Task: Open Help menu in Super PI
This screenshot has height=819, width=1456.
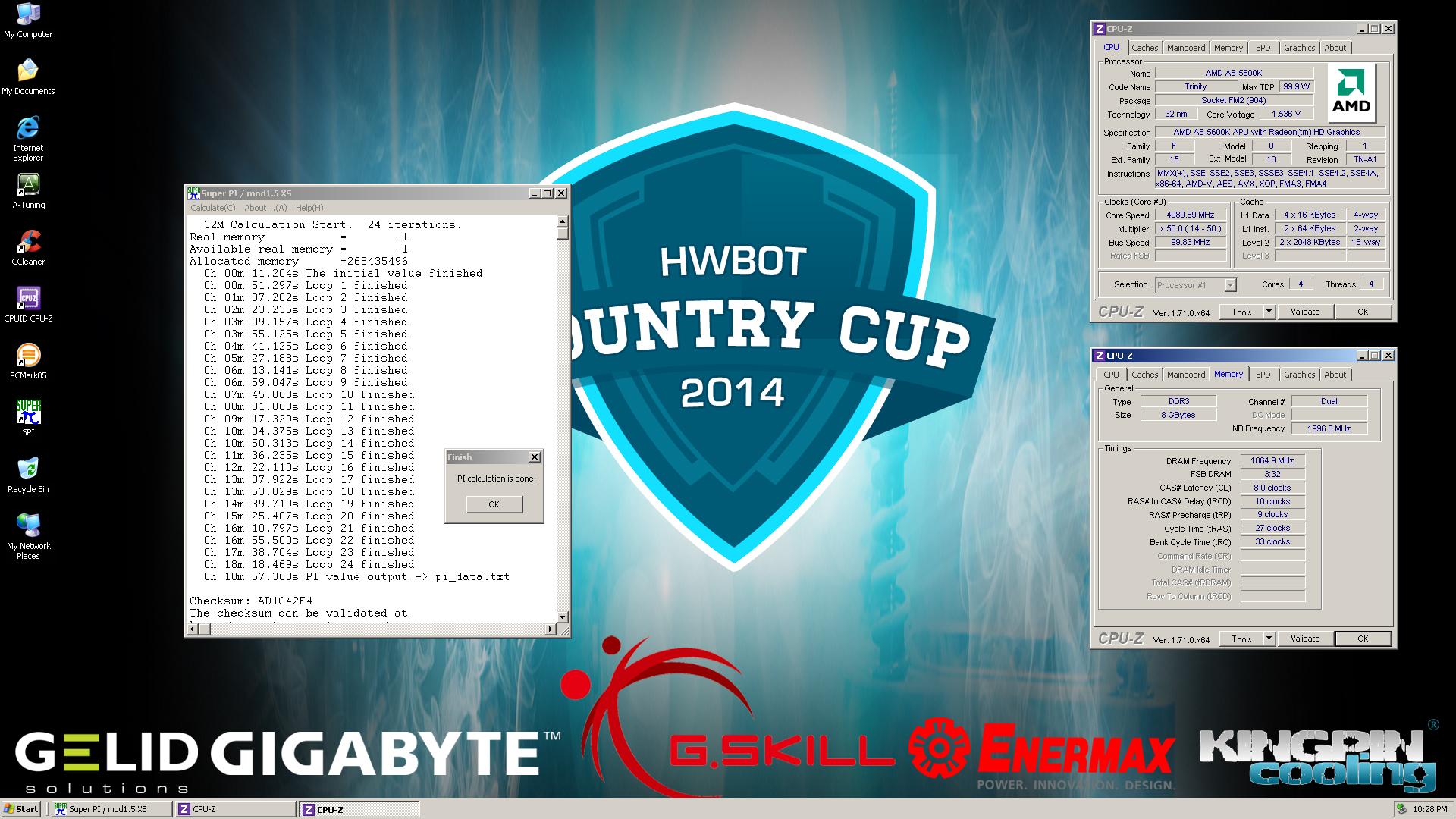Action: [x=309, y=208]
